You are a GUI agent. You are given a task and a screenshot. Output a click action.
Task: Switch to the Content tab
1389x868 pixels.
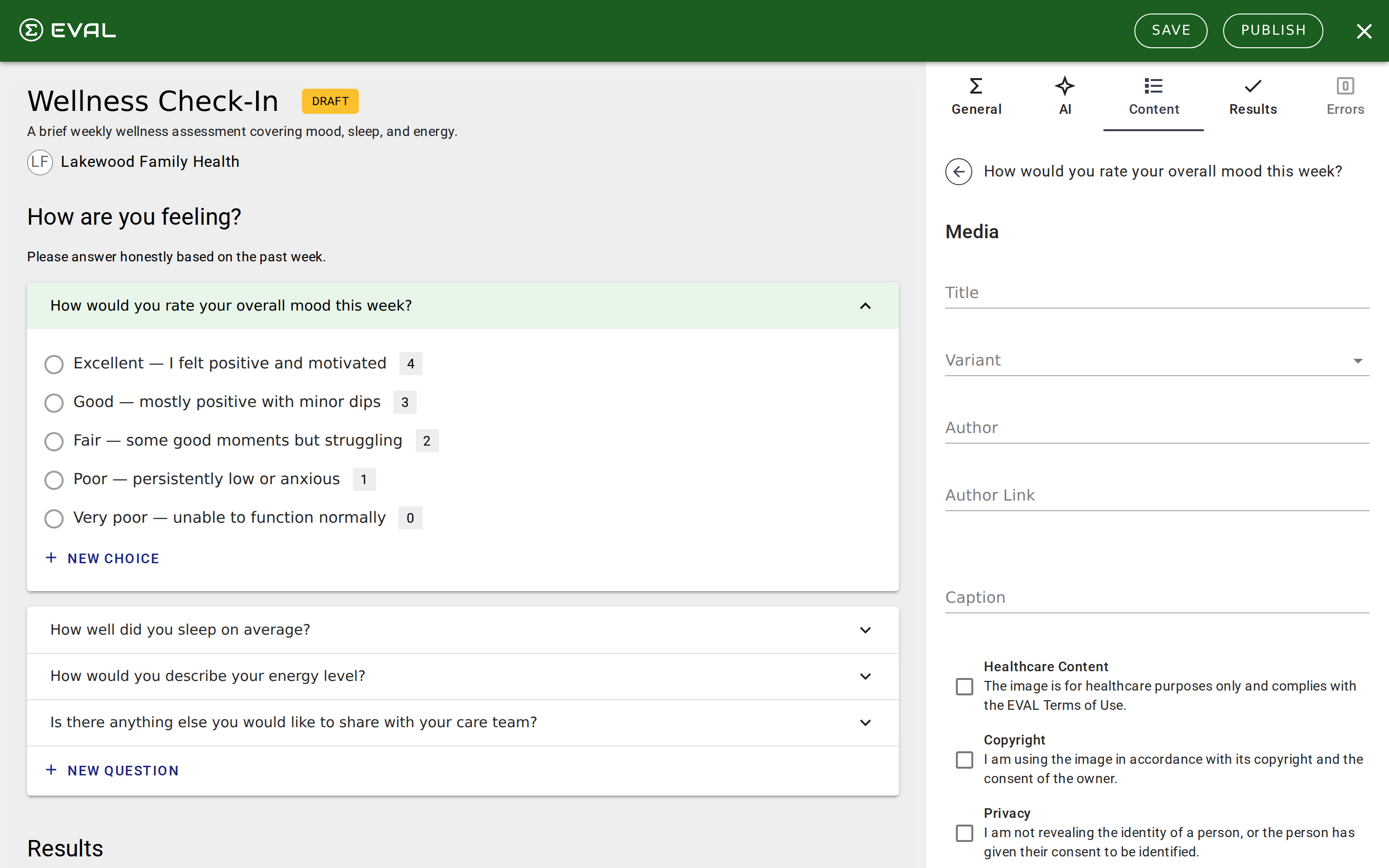(1154, 97)
